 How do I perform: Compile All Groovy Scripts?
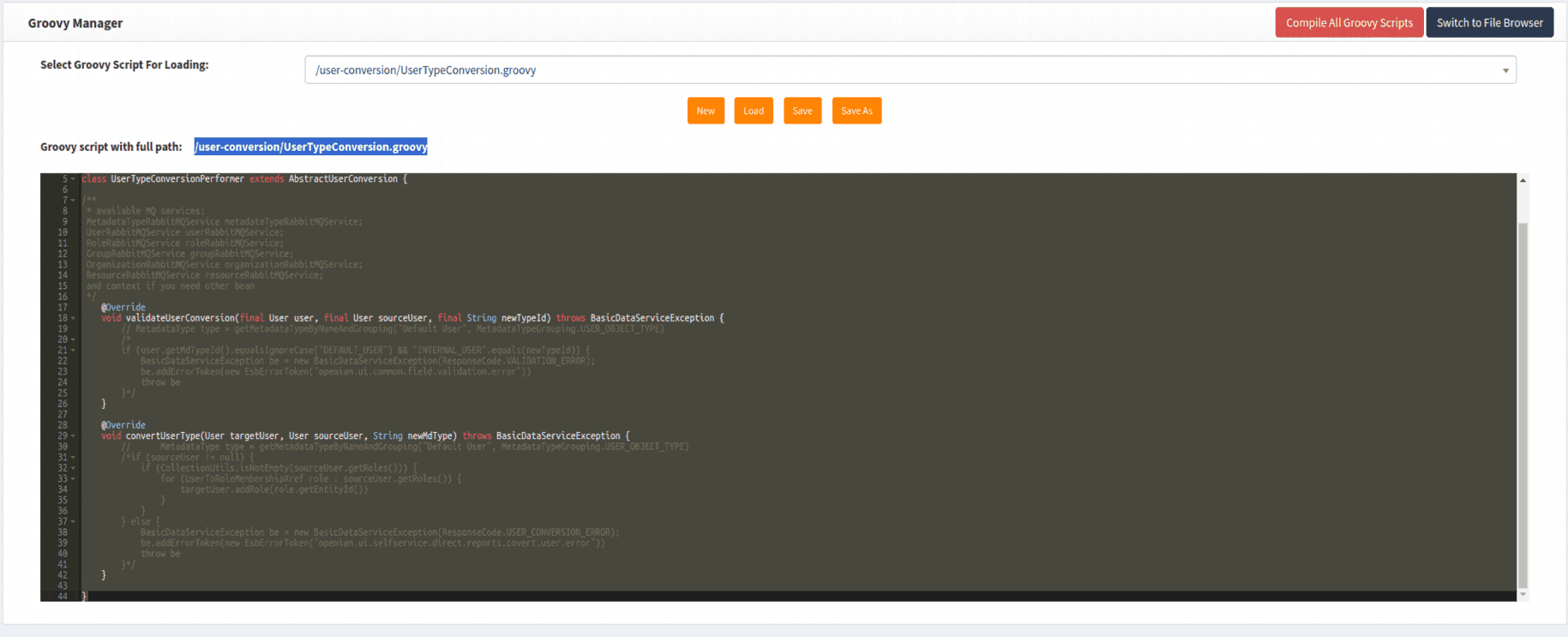[1349, 23]
